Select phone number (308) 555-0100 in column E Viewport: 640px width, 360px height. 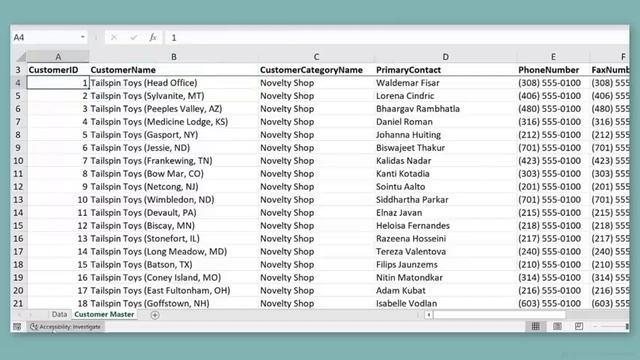coord(553,83)
